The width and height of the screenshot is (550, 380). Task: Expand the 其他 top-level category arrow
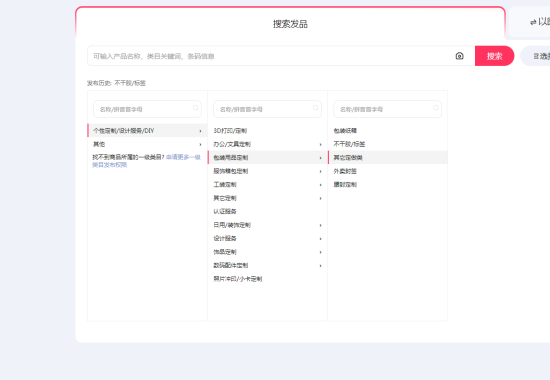click(200, 144)
